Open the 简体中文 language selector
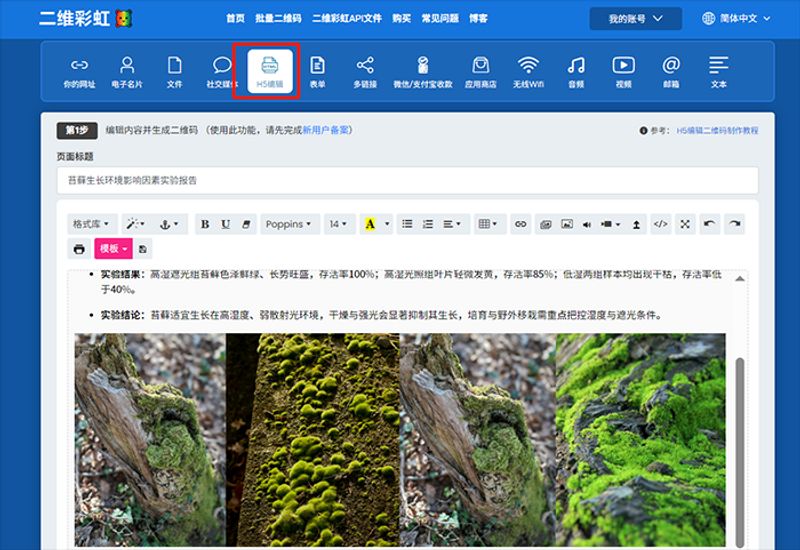The height and width of the screenshot is (550, 800). pyautogui.click(x=737, y=18)
